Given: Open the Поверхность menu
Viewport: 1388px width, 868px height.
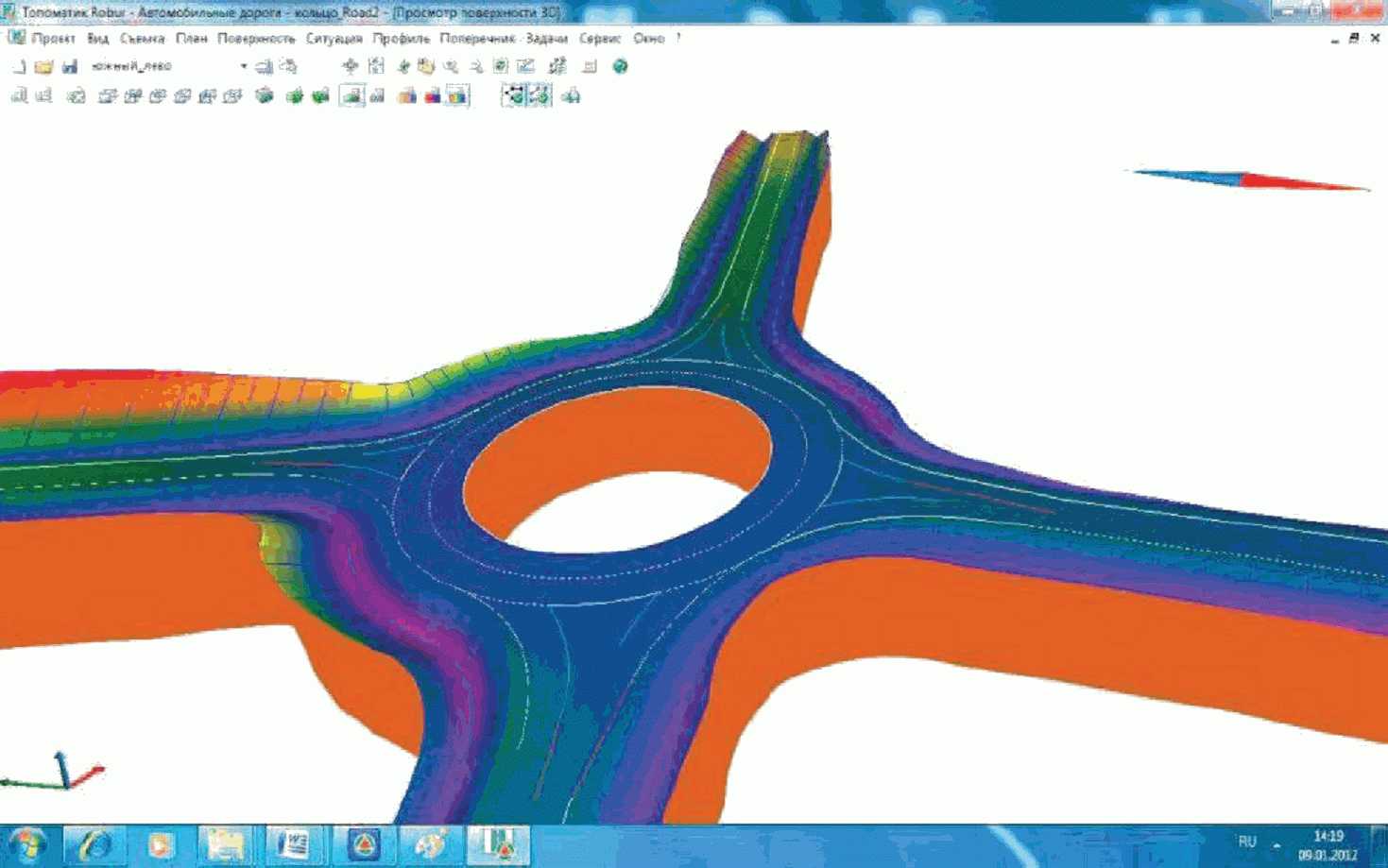Looking at the screenshot, I should point(256,39).
